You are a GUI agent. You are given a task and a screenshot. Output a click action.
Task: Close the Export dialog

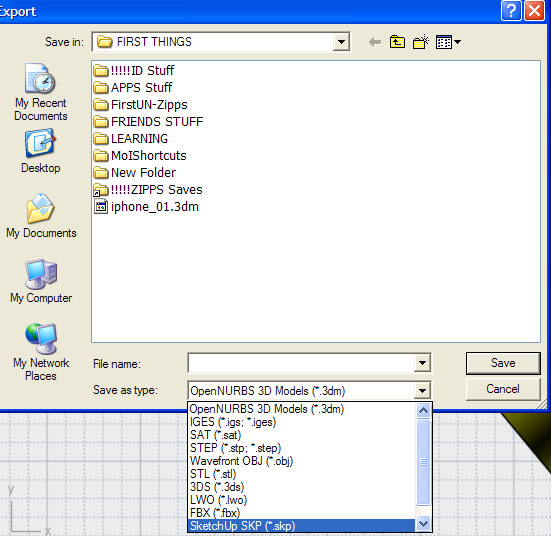[x=534, y=11]
